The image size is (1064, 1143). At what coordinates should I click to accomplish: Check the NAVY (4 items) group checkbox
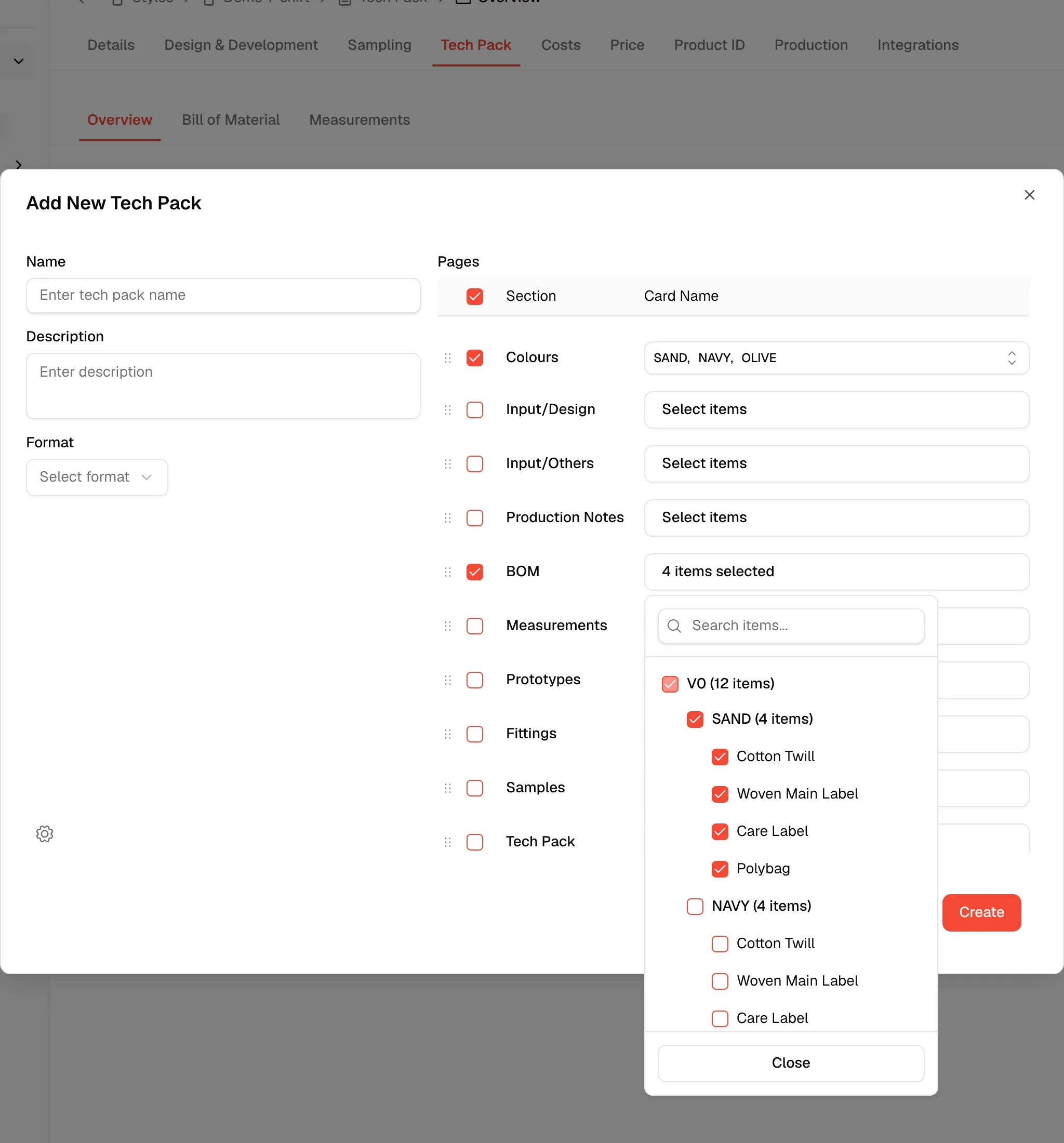(695, 907)
